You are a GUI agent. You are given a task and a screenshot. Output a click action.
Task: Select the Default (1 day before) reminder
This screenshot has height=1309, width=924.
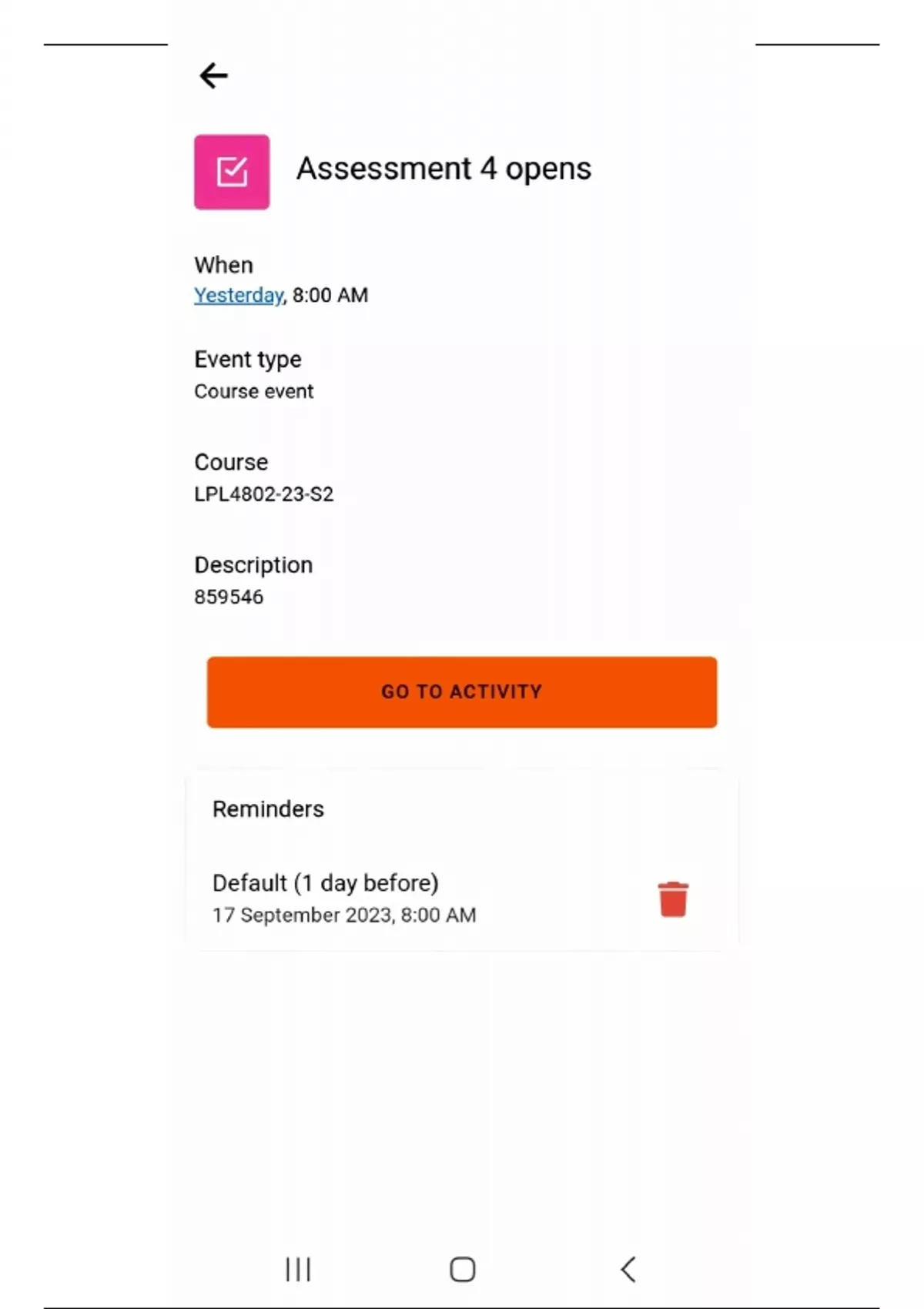tap(325, 882)
